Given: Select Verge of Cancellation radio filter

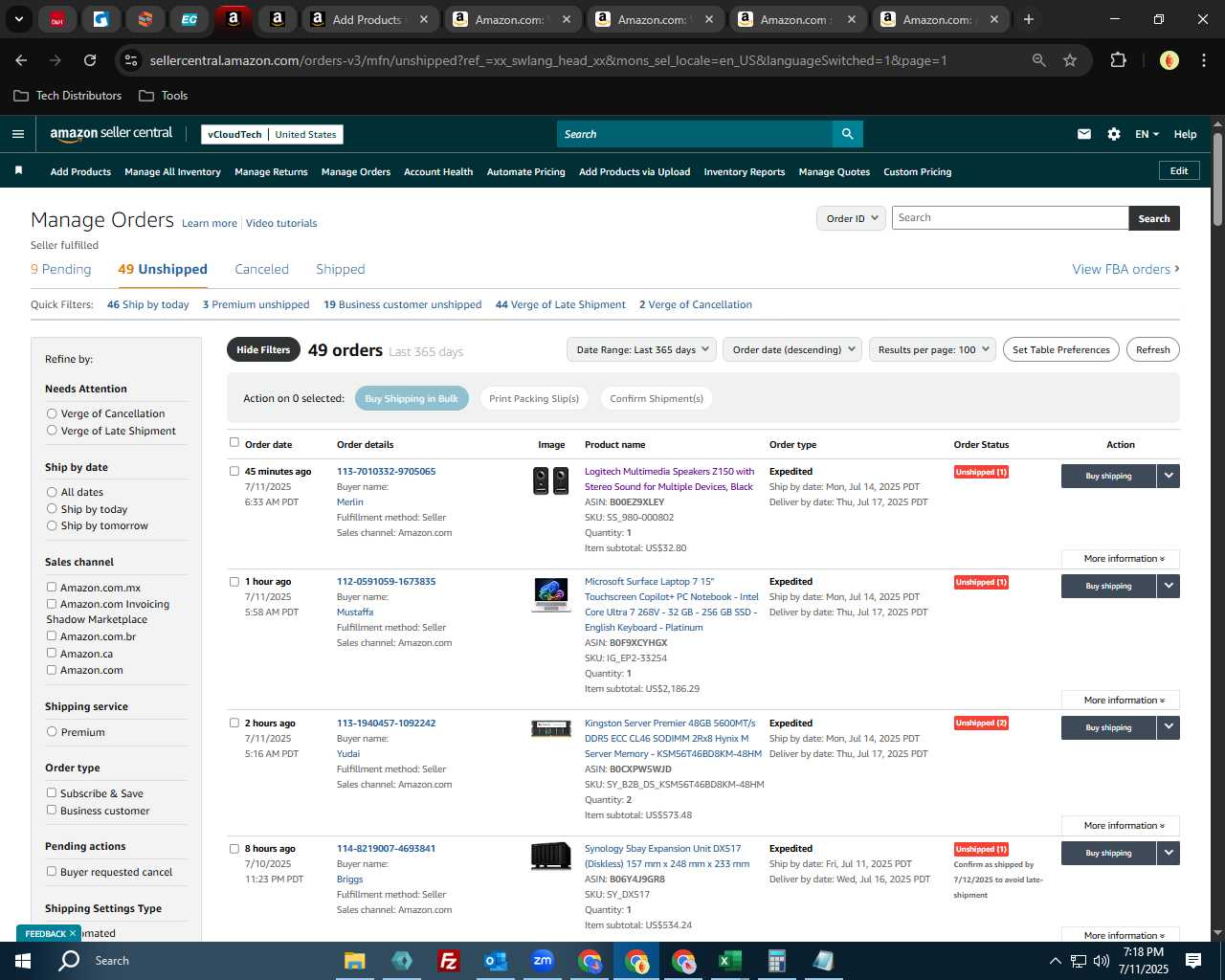Looking at the screenshot, I should point(52,413).
